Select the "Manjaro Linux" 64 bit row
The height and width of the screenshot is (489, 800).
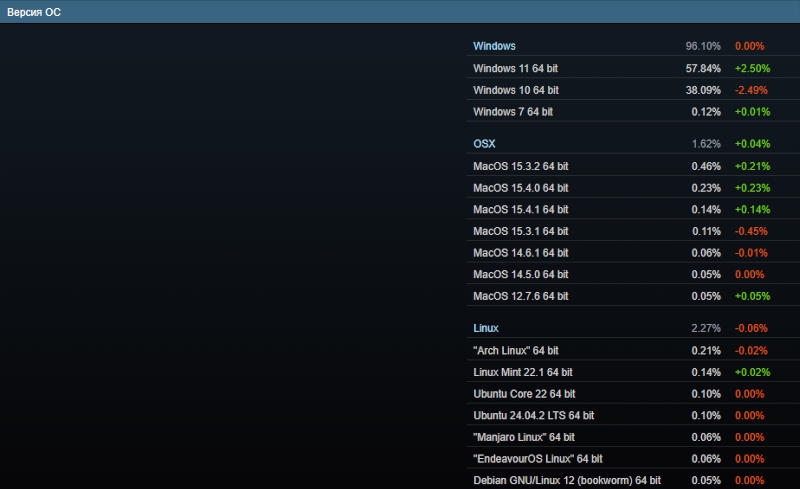pyautogui.click(x=524, y=437)
